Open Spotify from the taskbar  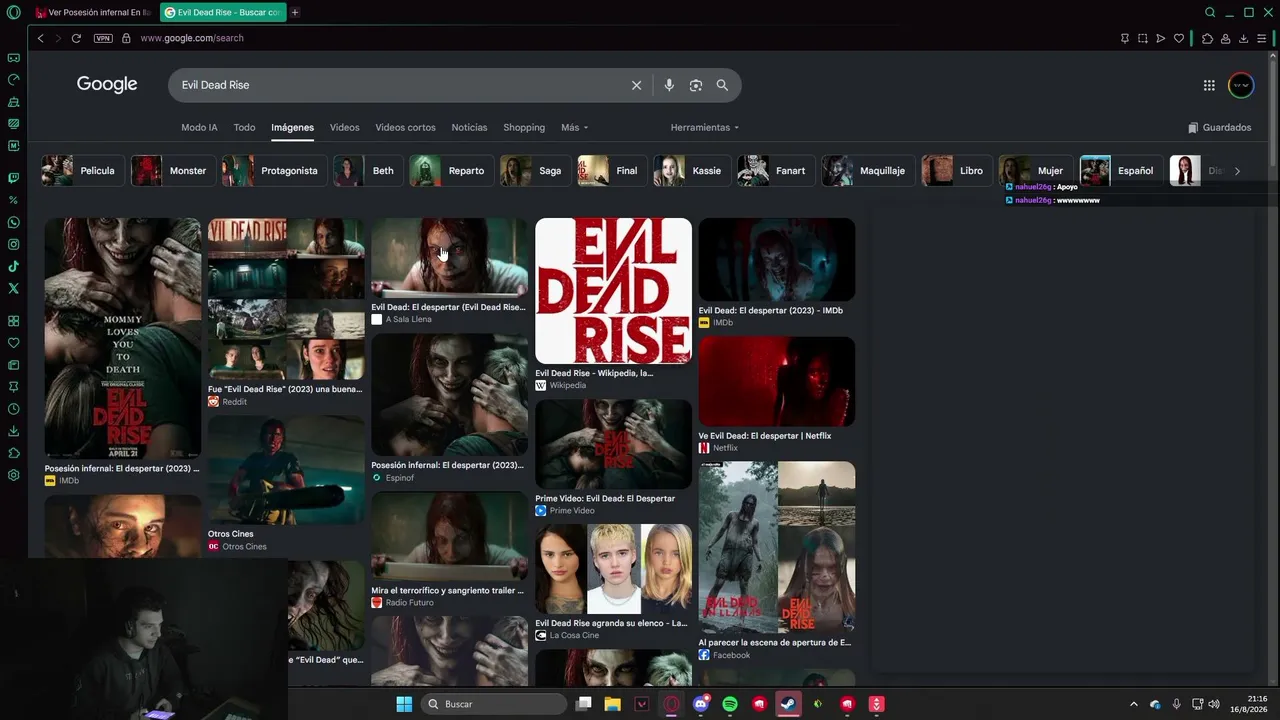[x=730, y=704]
